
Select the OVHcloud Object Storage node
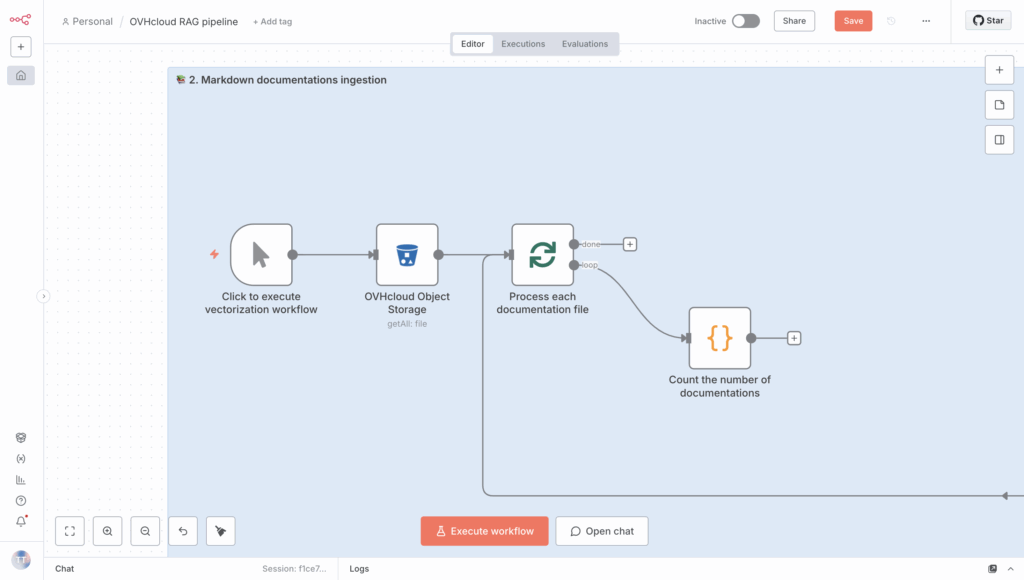(x=407, y=254)
